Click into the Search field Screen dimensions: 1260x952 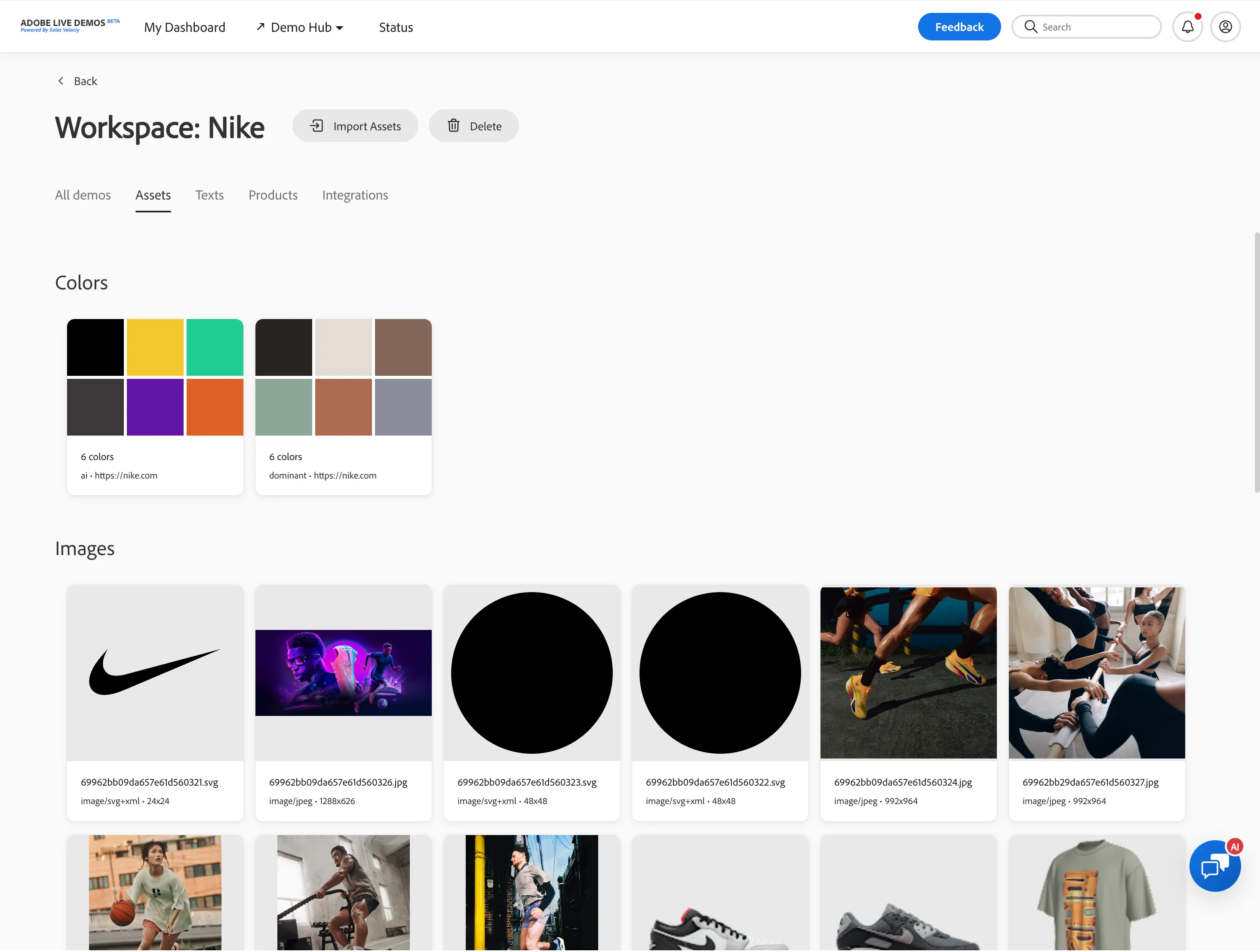point(1086,27)
